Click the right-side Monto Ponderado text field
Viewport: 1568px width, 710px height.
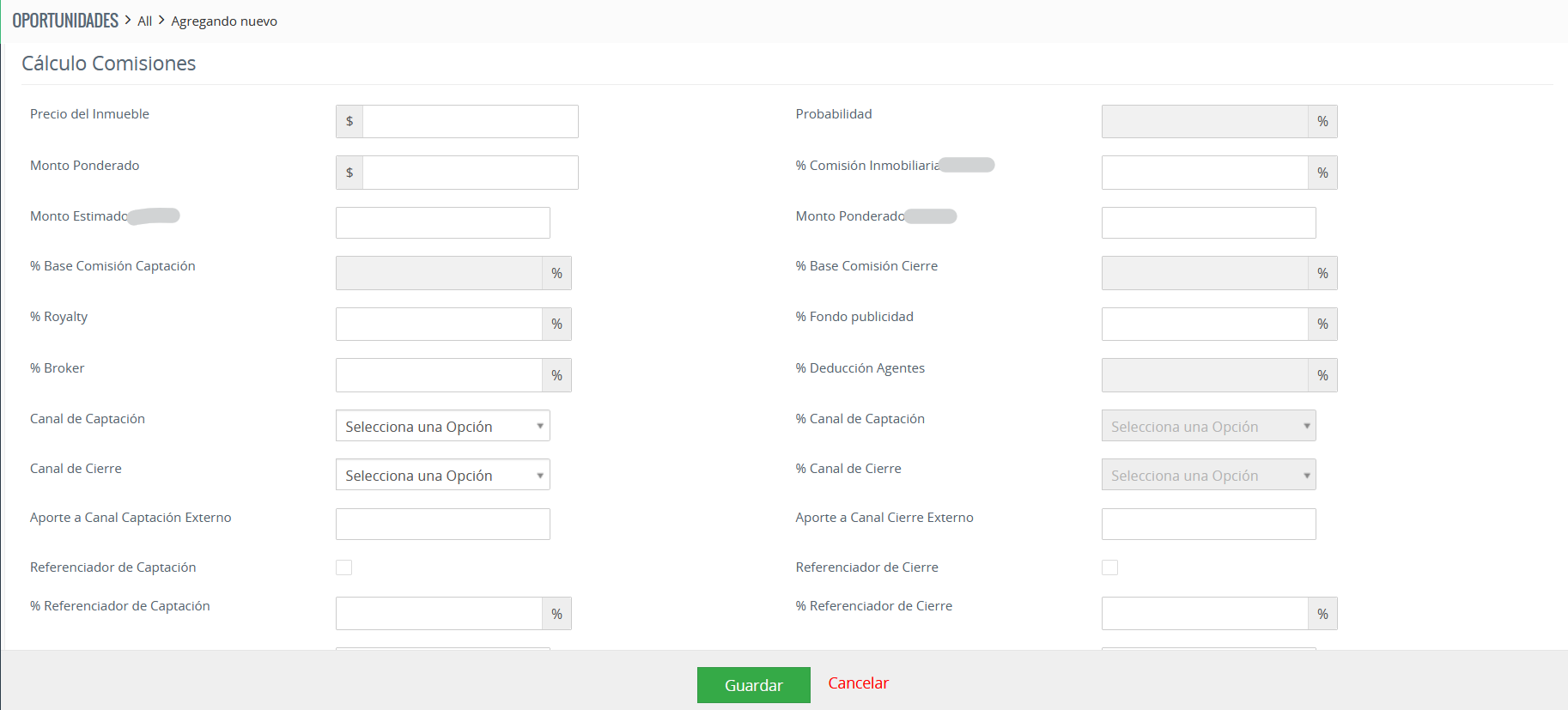click(x=1209, y=222)
